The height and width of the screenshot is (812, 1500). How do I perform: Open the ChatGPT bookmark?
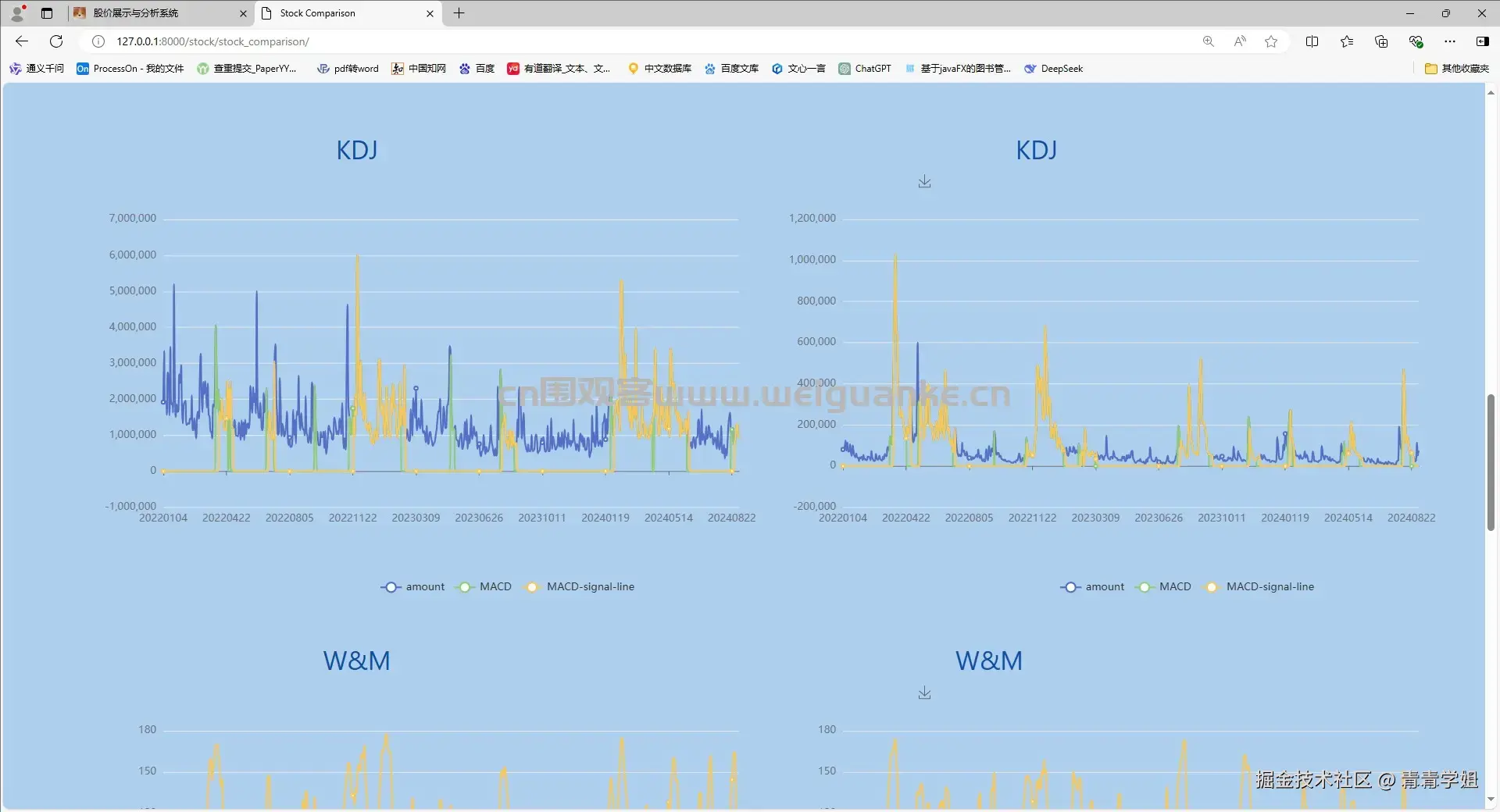click(x=865, y=69)
